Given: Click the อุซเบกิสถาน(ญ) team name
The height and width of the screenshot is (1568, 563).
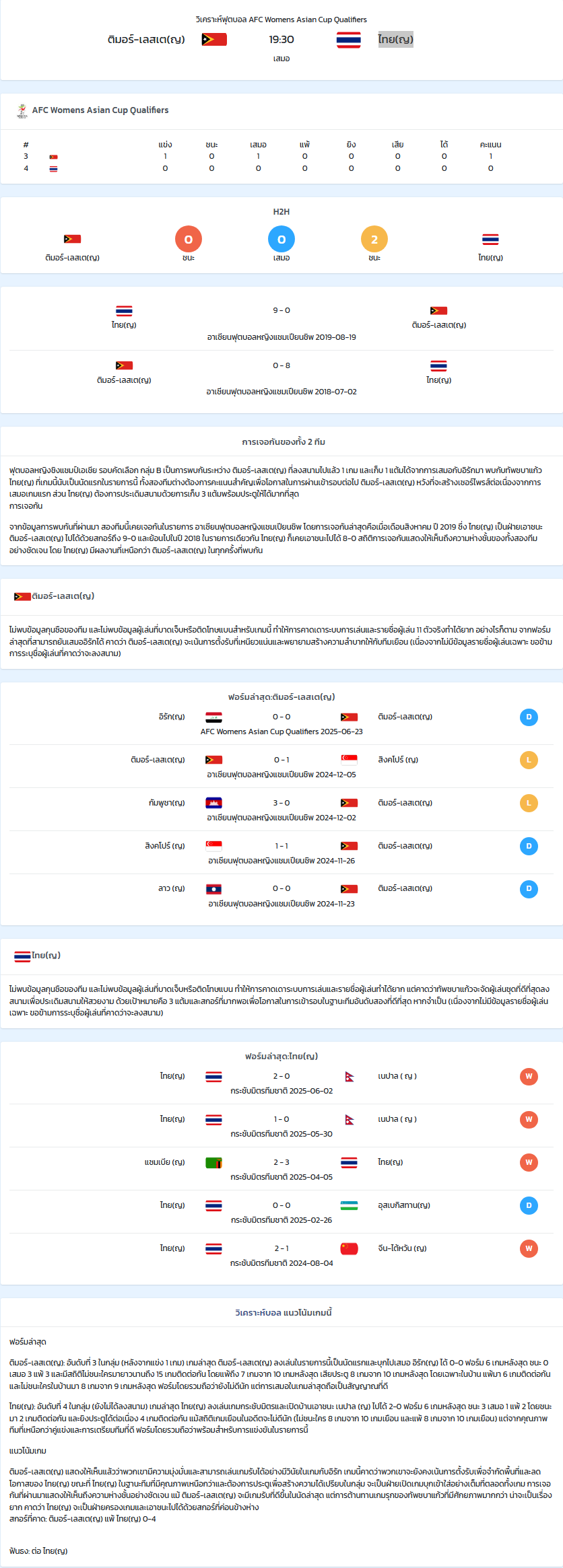Looking at the screenshot, I should [x=404, y=1205].
